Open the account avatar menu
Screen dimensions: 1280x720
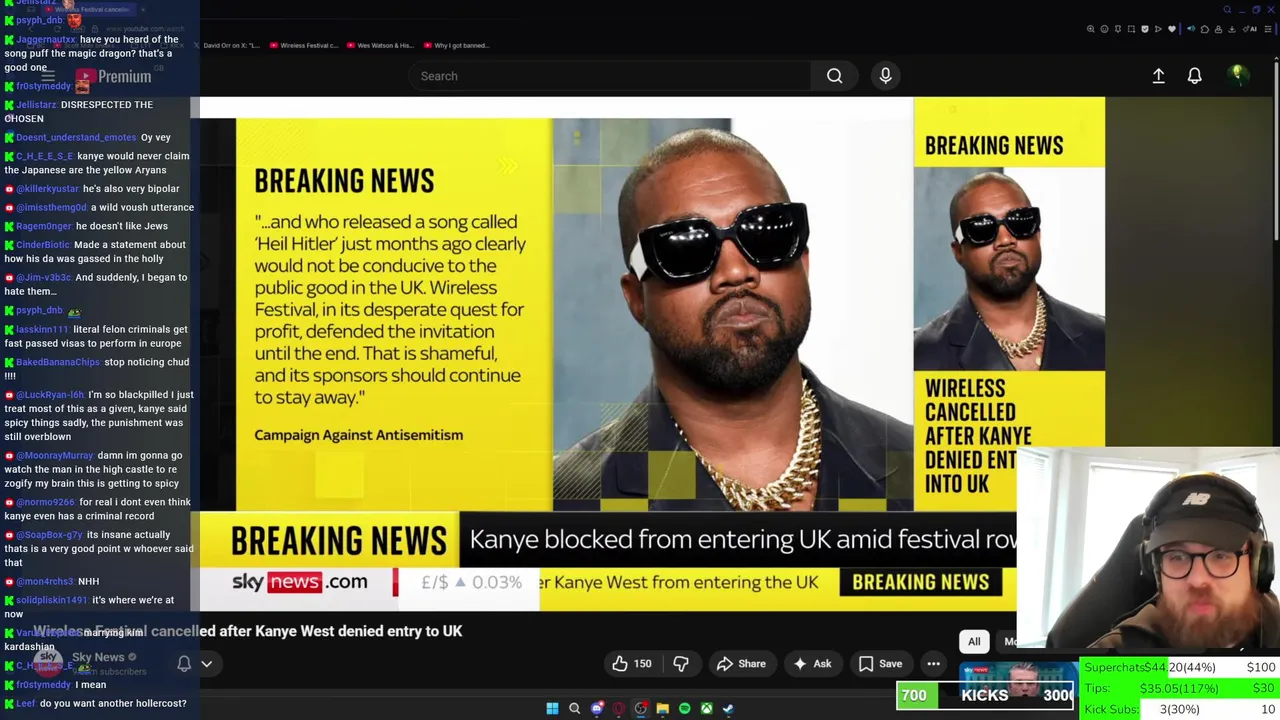click(1237, 75)
